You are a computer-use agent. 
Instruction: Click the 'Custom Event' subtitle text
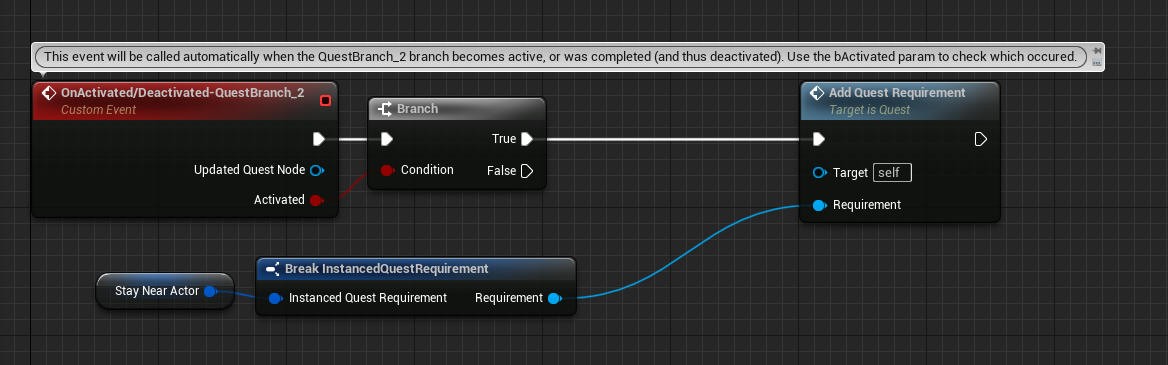(98, 110)
